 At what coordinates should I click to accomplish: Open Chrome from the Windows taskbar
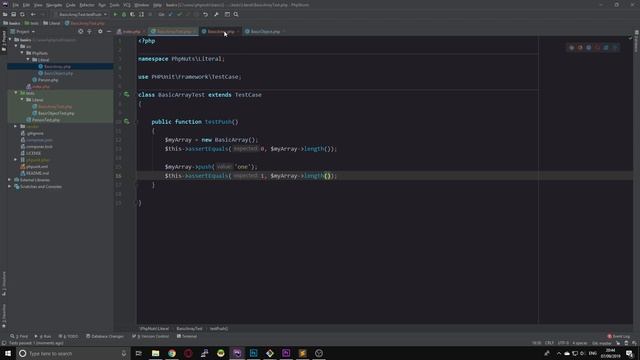click(x=172, y=353)
